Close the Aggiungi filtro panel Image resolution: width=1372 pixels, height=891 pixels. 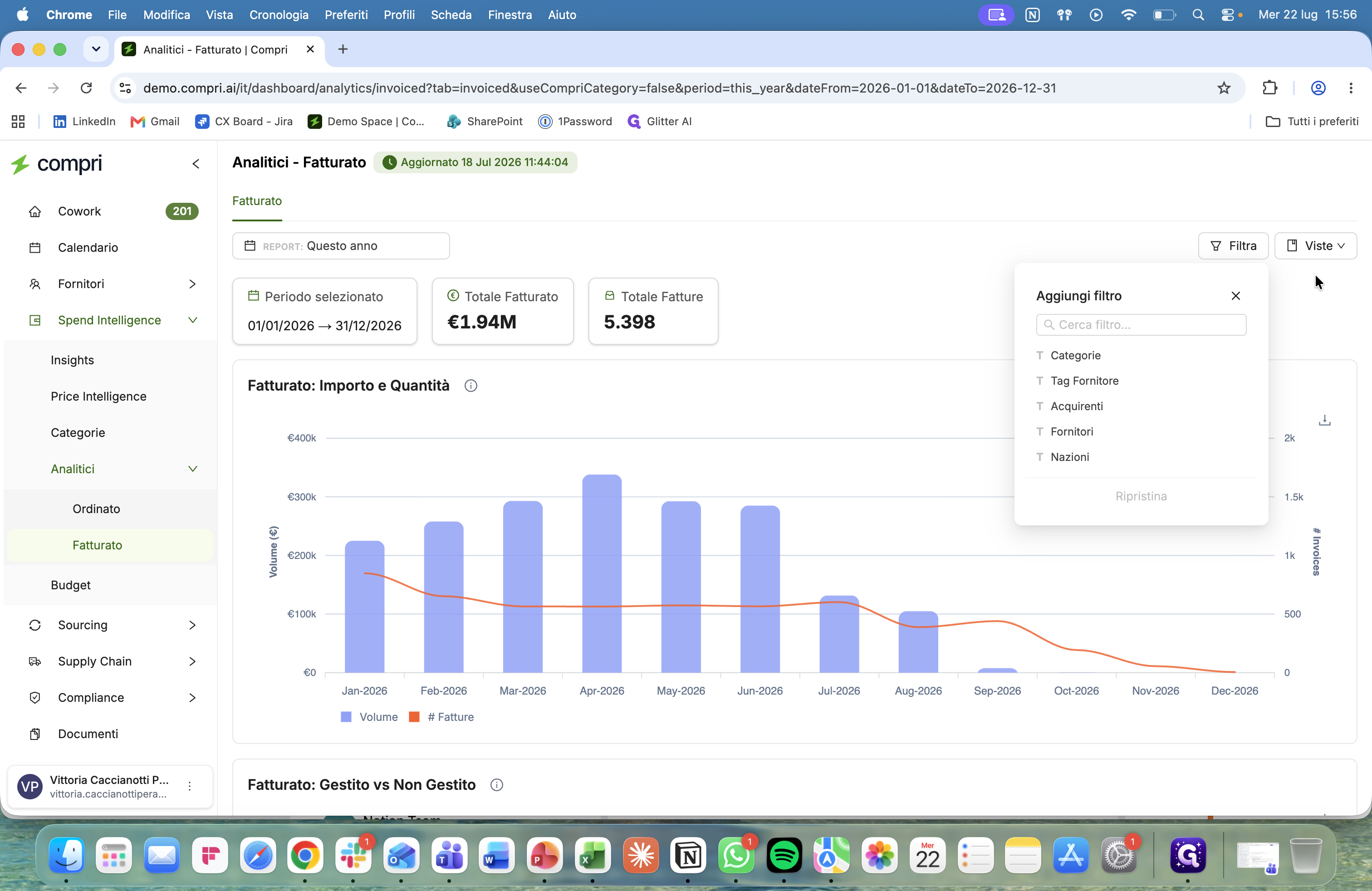click(1235, 296)
